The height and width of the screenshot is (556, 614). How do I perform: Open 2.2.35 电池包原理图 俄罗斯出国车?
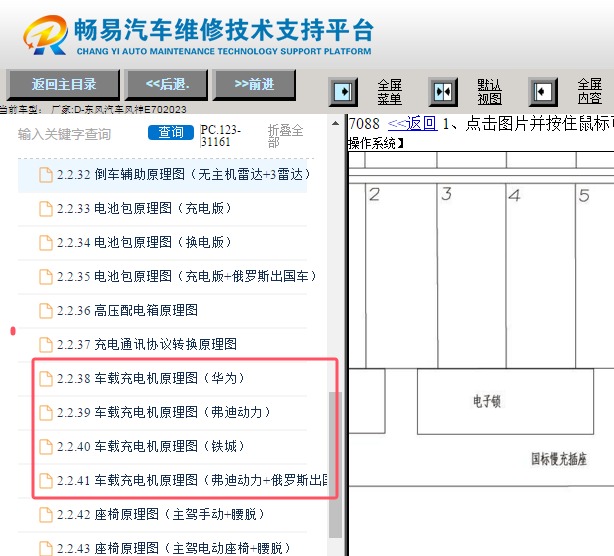click(x=186, y=276)
